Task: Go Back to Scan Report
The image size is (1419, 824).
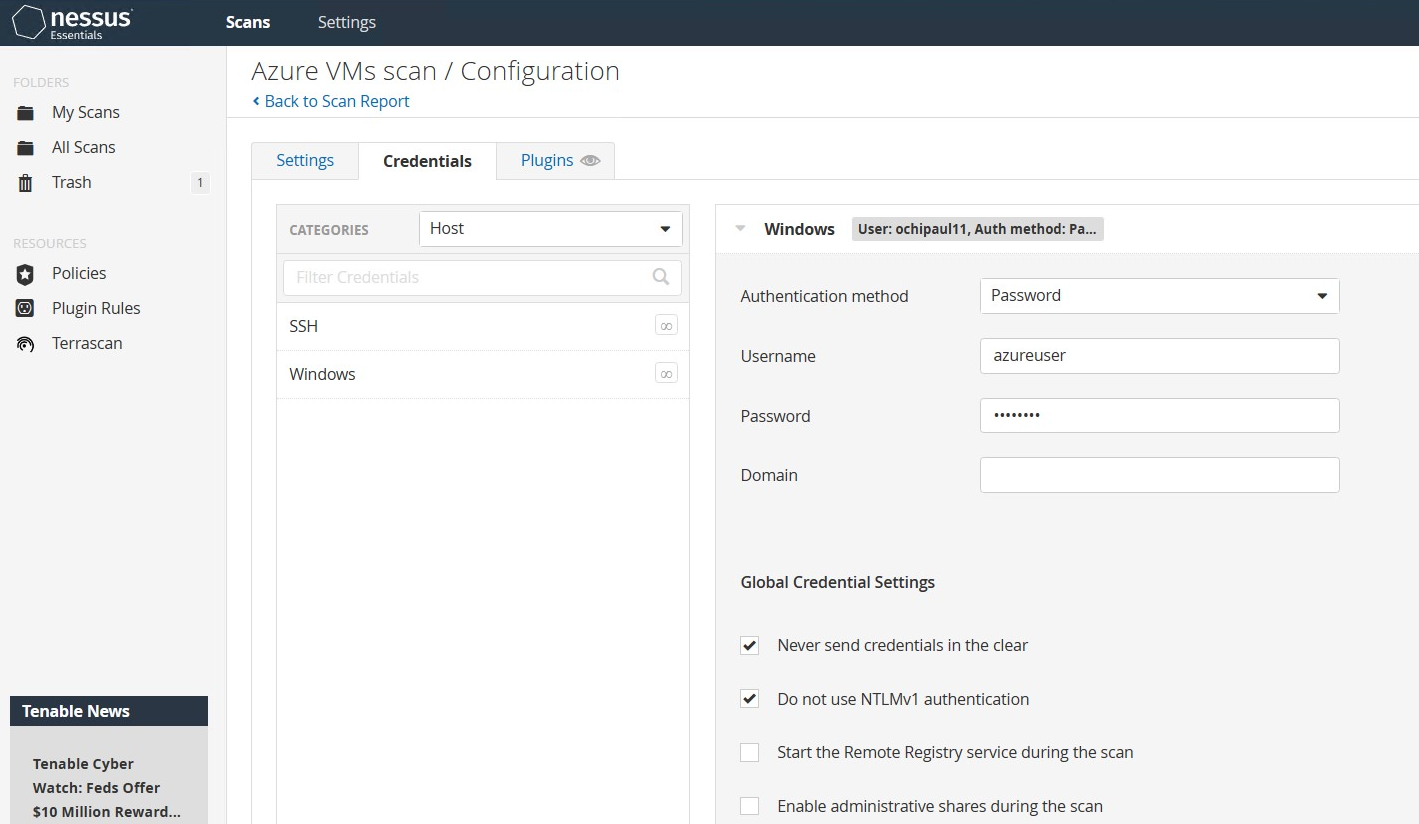Action: point(331,101)
